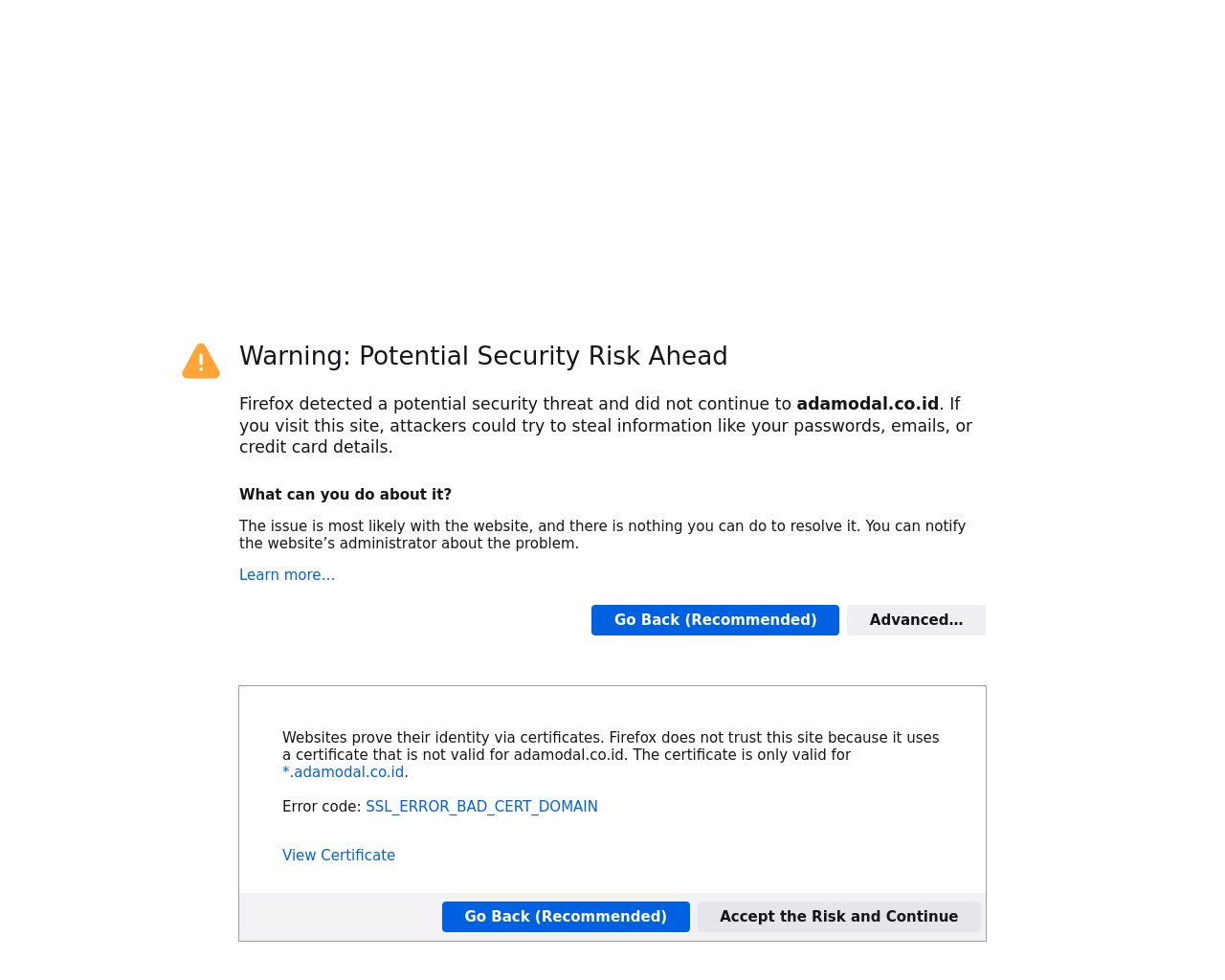Click the "Warning: Potential Security Risk Ahead" heading
This screenshot has width=1225, height=980.
coord(483,356)
